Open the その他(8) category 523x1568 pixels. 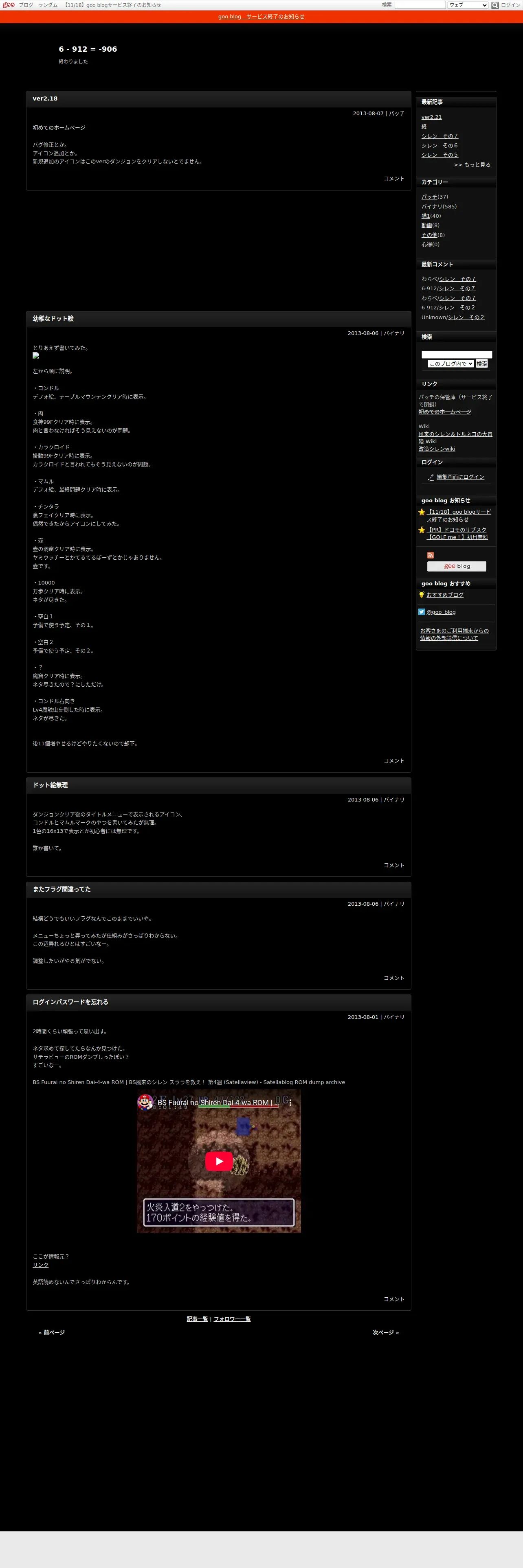pyautogui.click(x=429, y=235)
